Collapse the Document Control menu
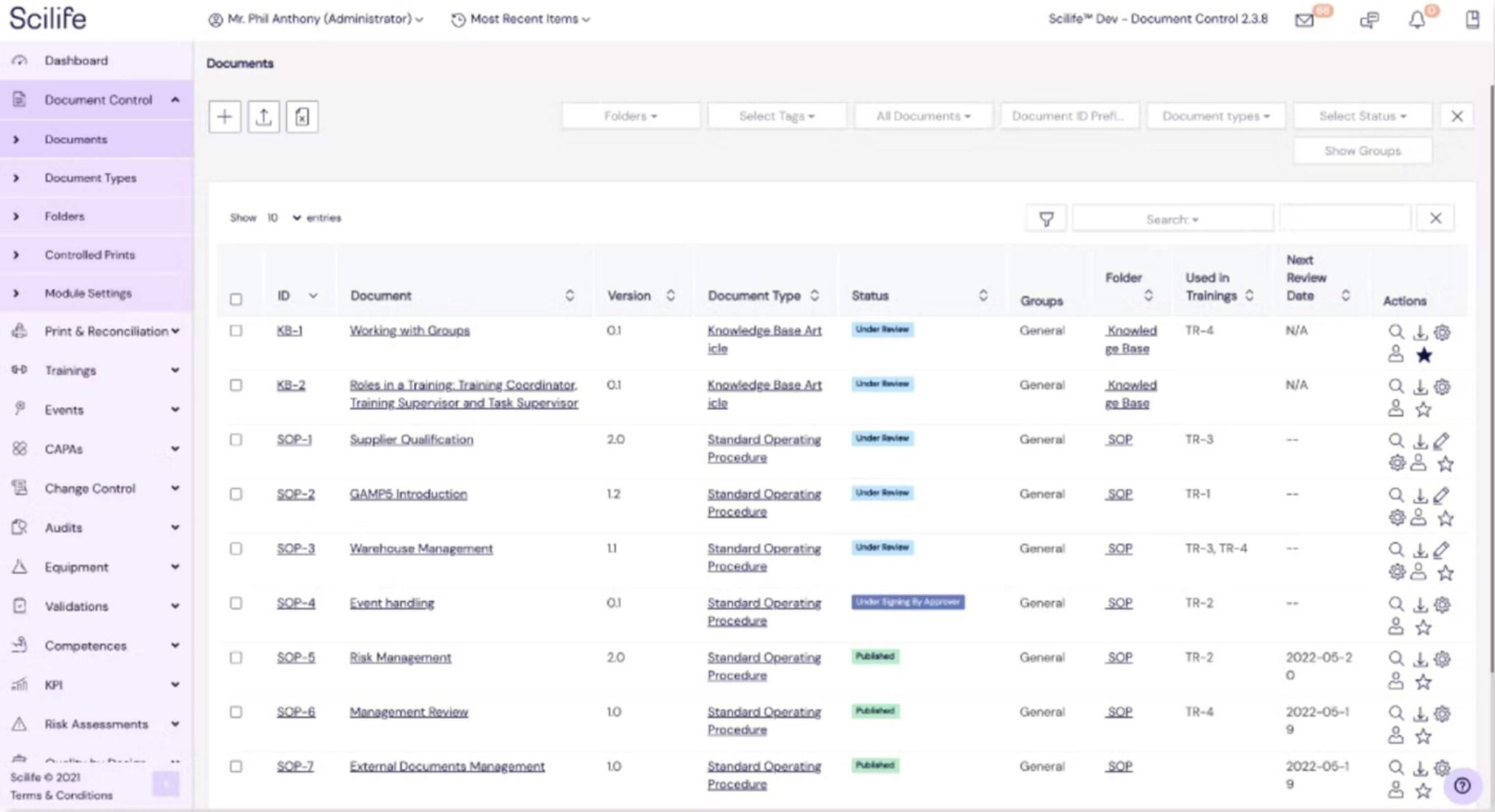The image size is (1495, 812). click(174, 99)
